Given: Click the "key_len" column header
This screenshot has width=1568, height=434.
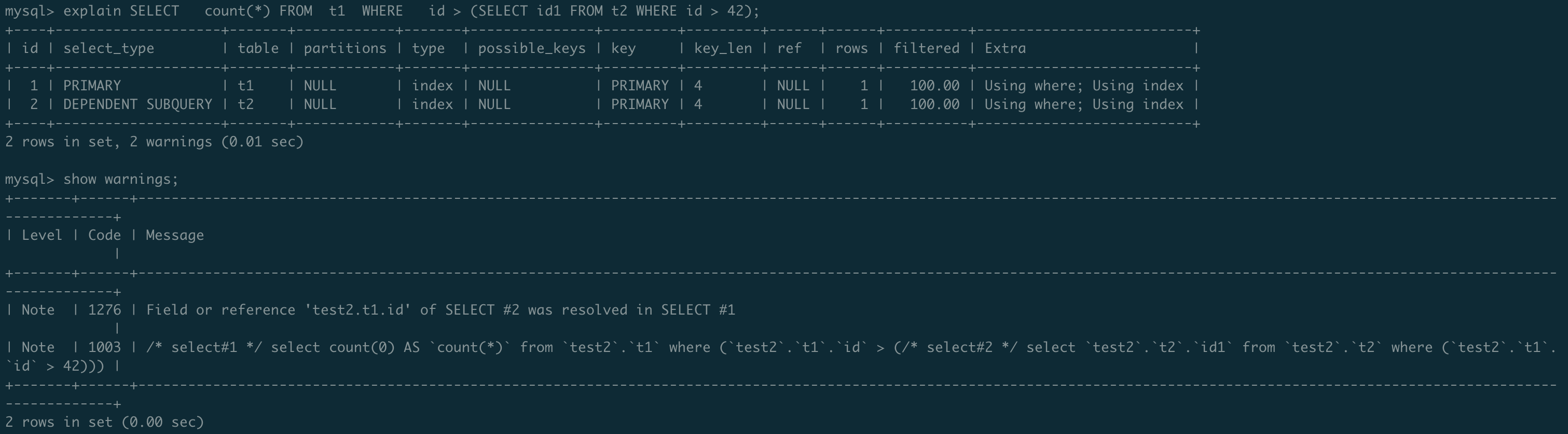Looking at the screenshot, I should [723, 49].
